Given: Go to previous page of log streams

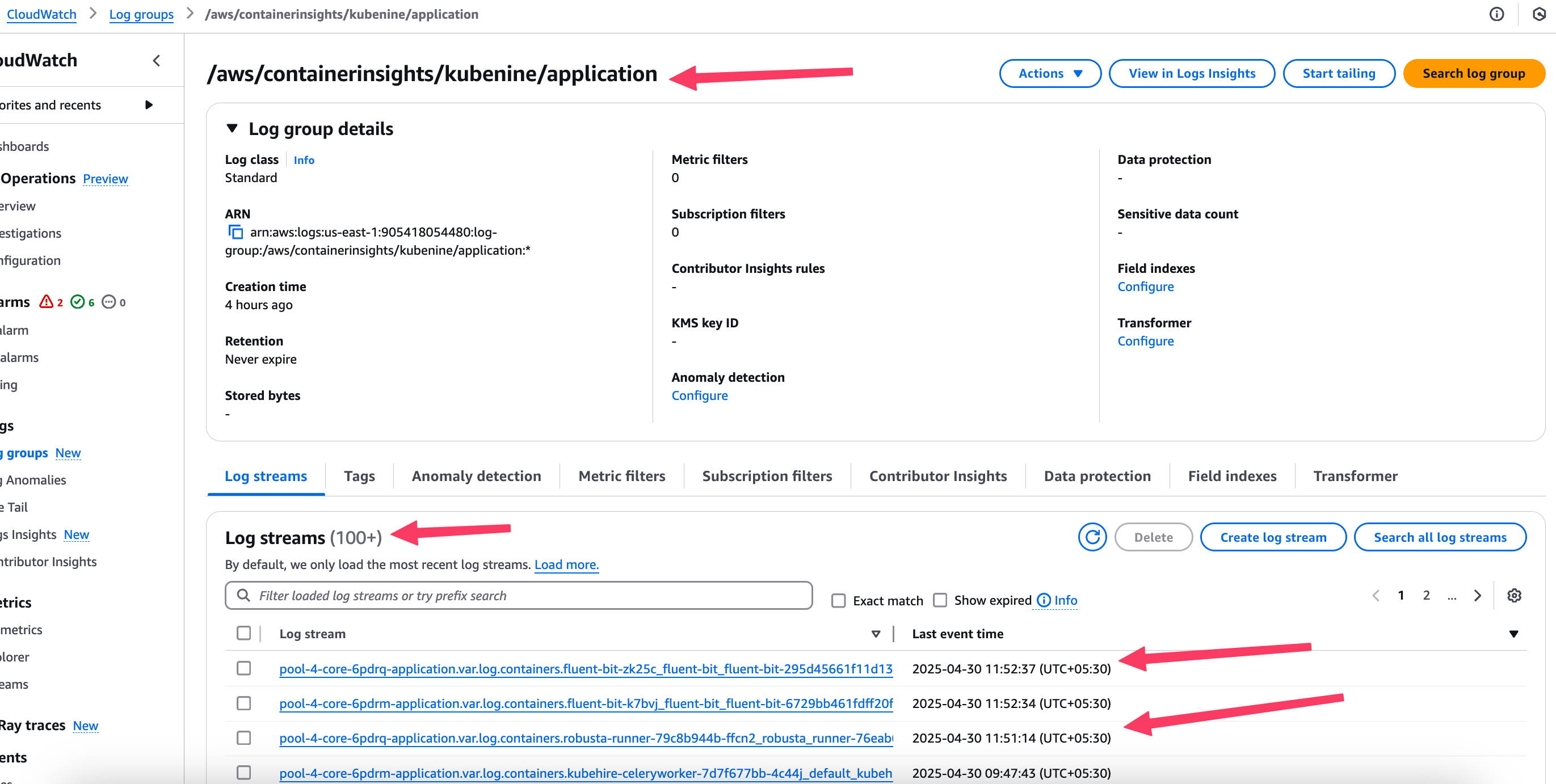Looking at the screenshot, I should (1376, 596).
